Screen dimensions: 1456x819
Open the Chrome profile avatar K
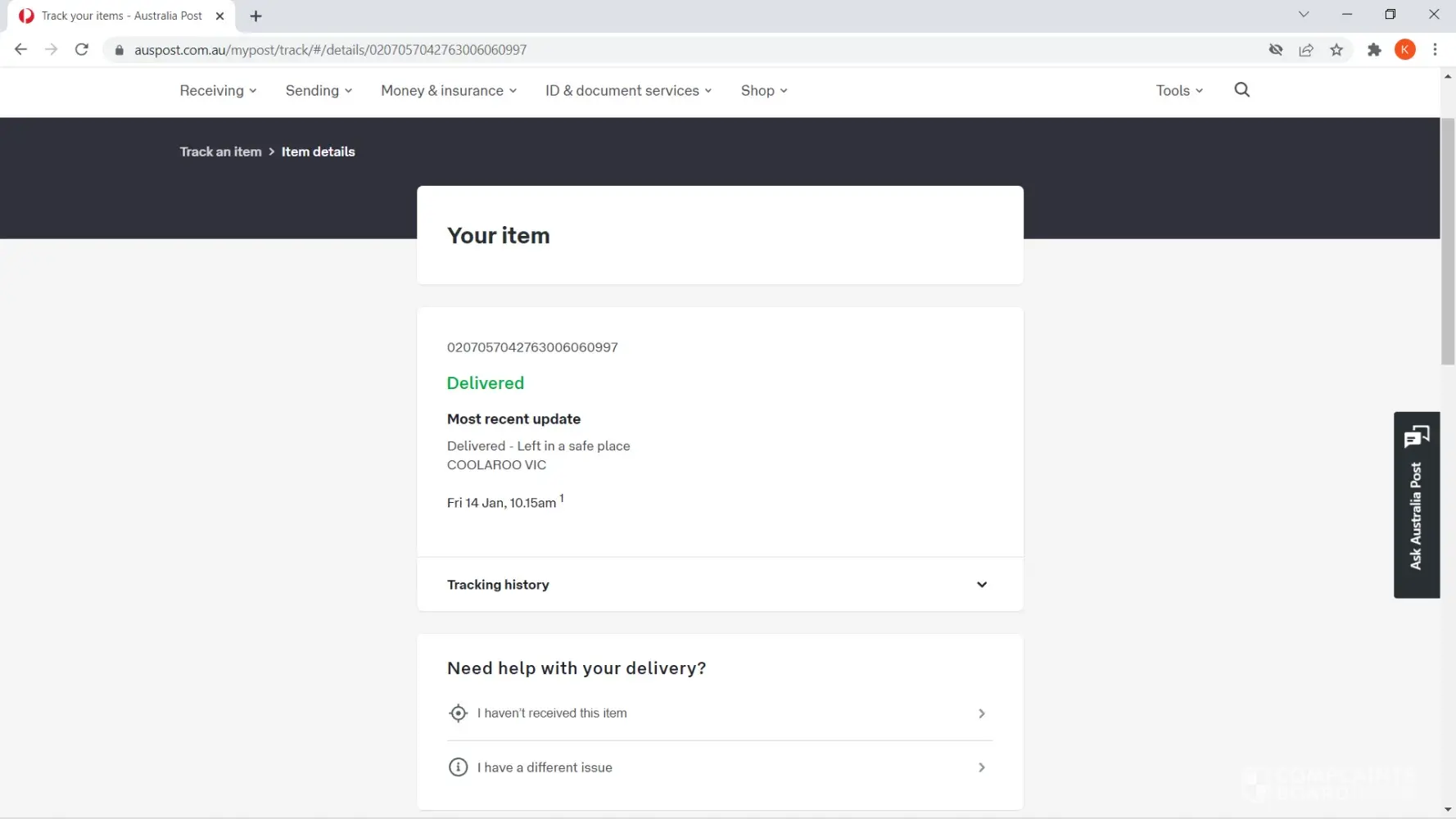click(x=1404, y=50)
